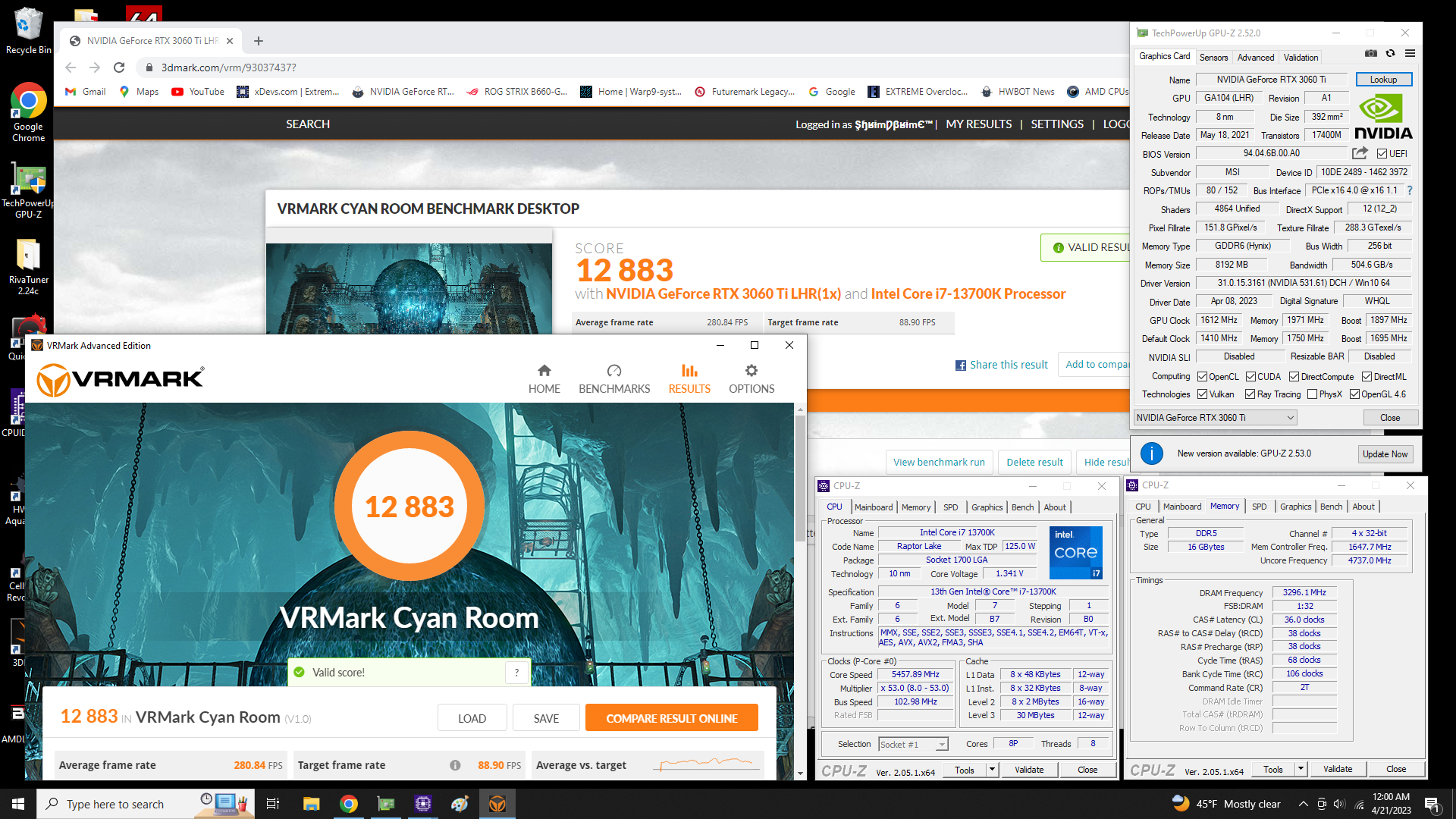The height and width of the screenshot is (819, 1456).
Task: Open Recycle Bin desktop icon
Action: click(28, 32)
